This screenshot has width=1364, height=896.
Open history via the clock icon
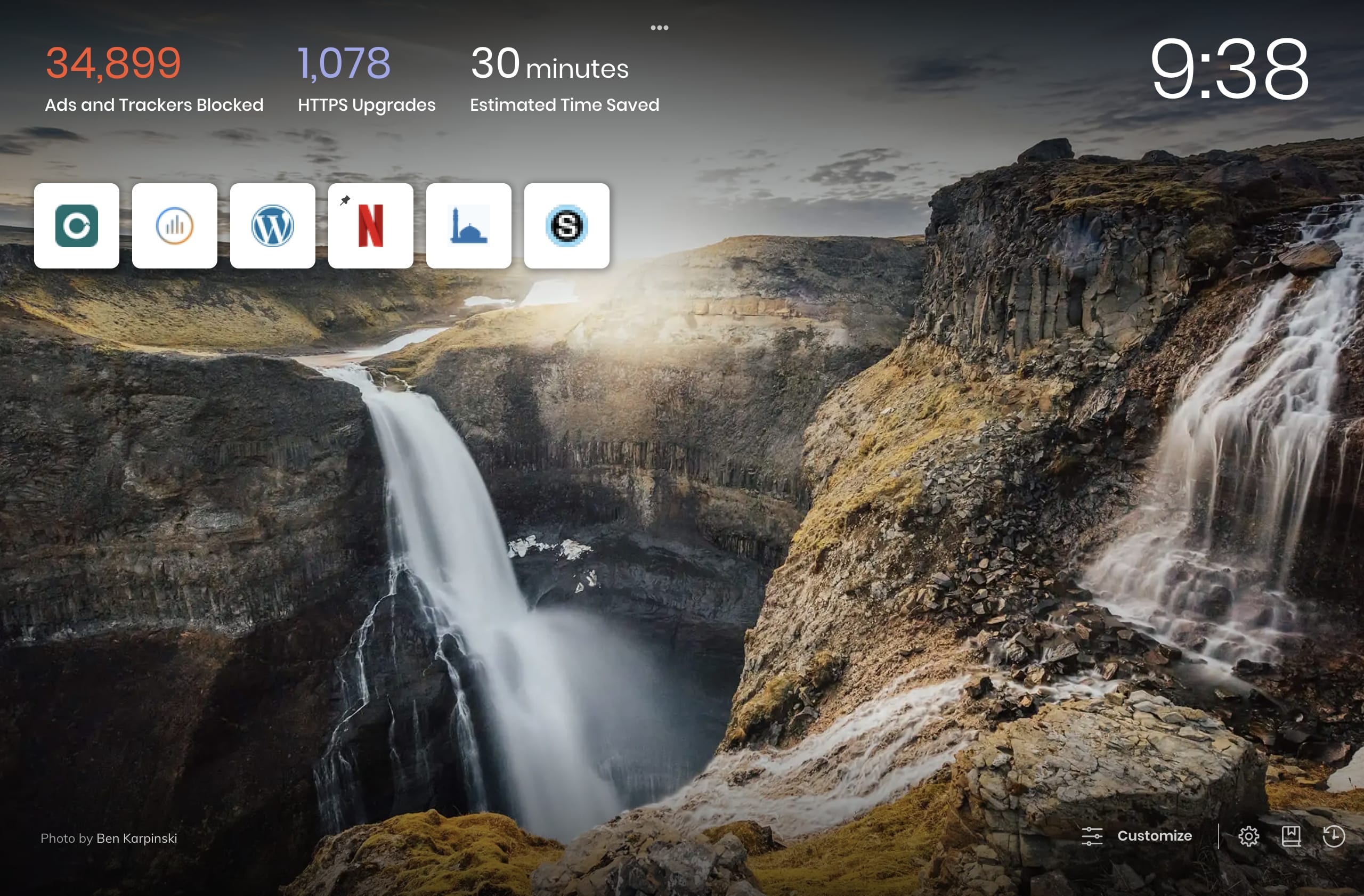(1334, 836)
